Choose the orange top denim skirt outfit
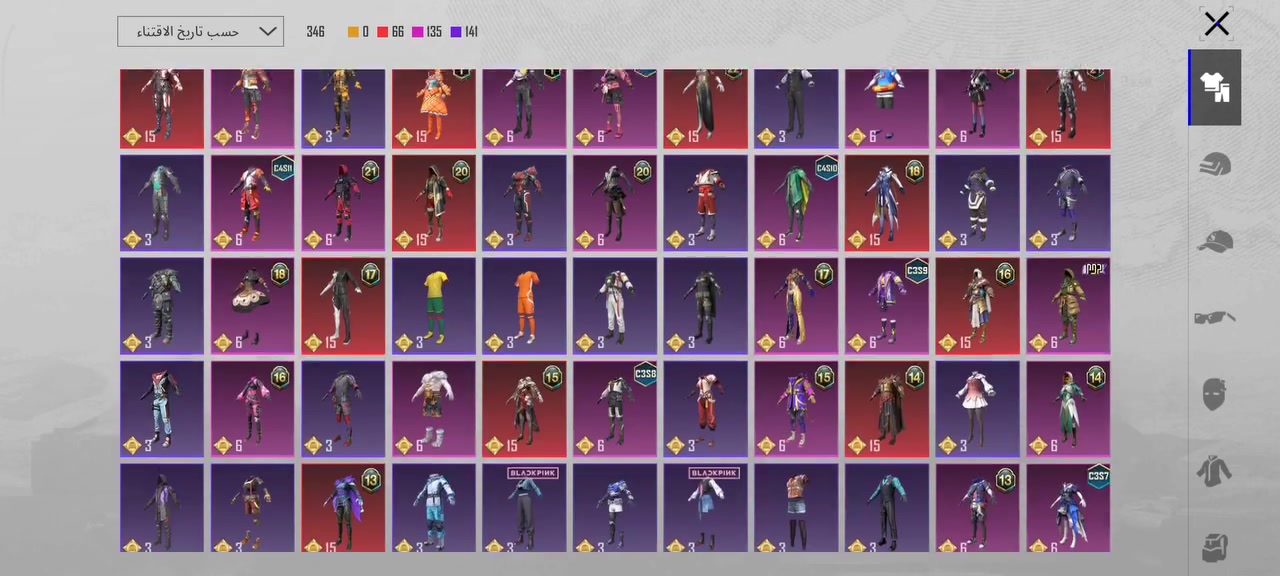The height and width of the screenshot is (576, 1280). click(x=796, y=508)
